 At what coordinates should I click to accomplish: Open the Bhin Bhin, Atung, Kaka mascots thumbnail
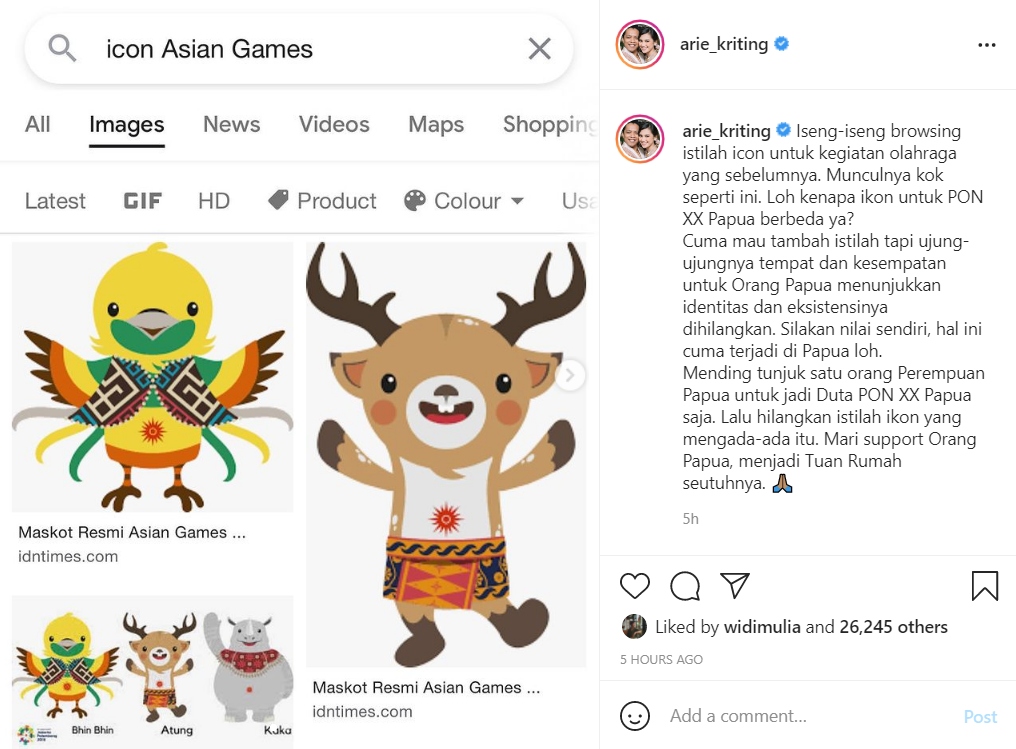[x=153, y=671]
